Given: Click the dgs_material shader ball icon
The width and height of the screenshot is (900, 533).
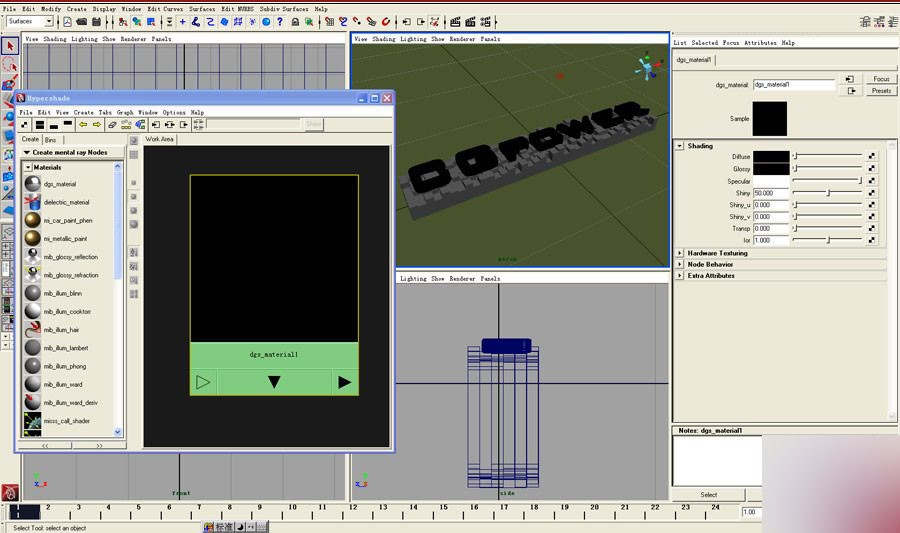Looking at the screenshot, I should 33,184.
